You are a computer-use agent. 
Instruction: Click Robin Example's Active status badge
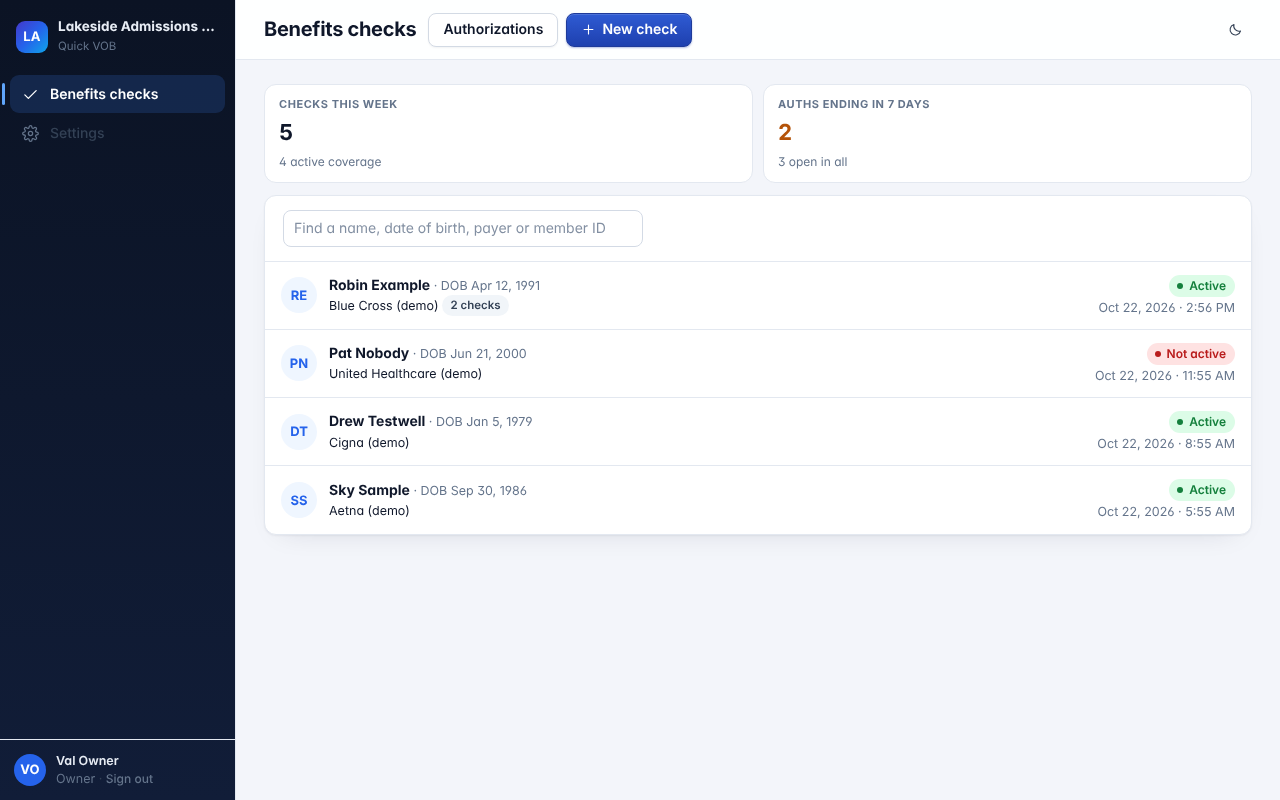coord(1202,286)
